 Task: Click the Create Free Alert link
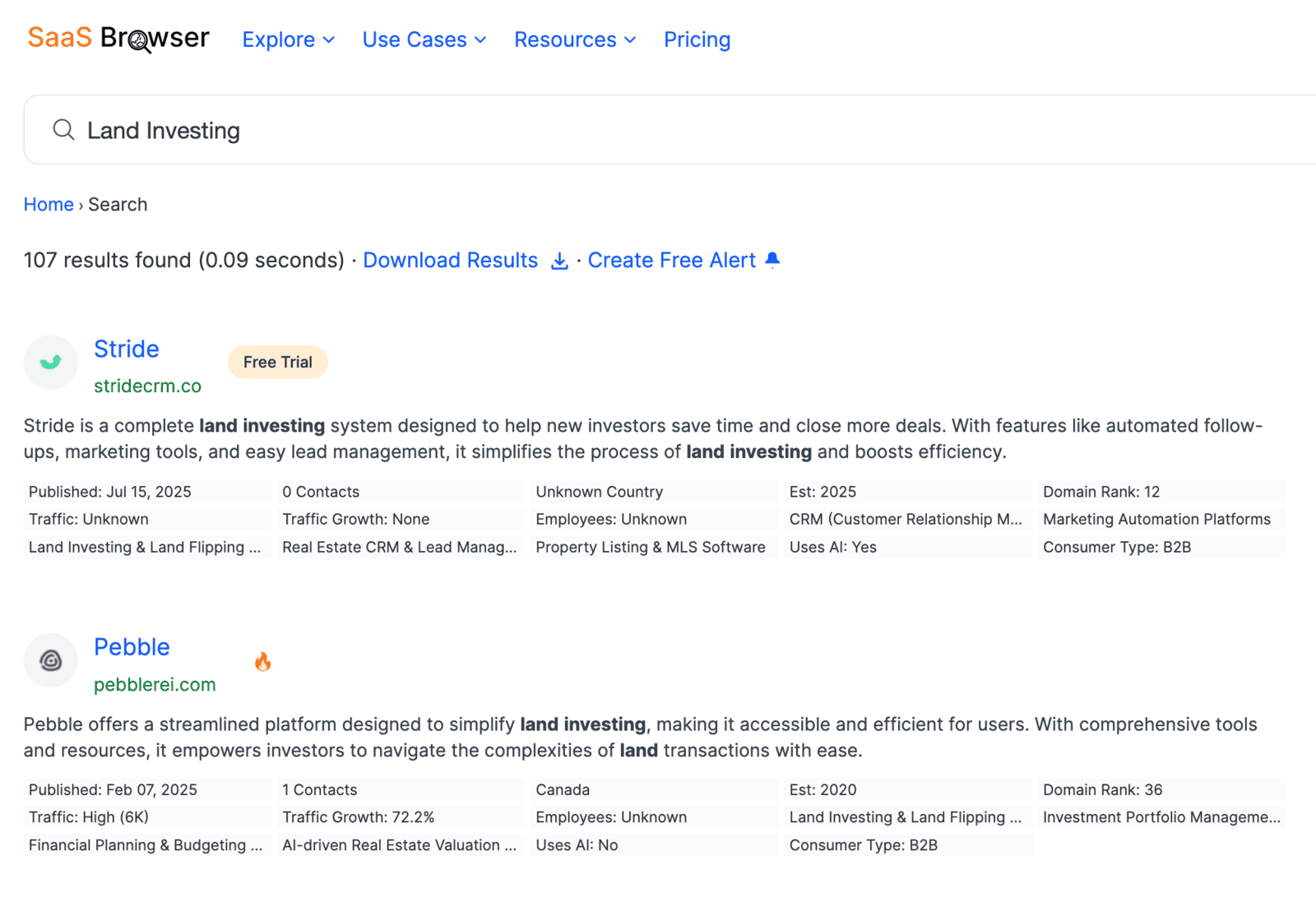point(671,261)
